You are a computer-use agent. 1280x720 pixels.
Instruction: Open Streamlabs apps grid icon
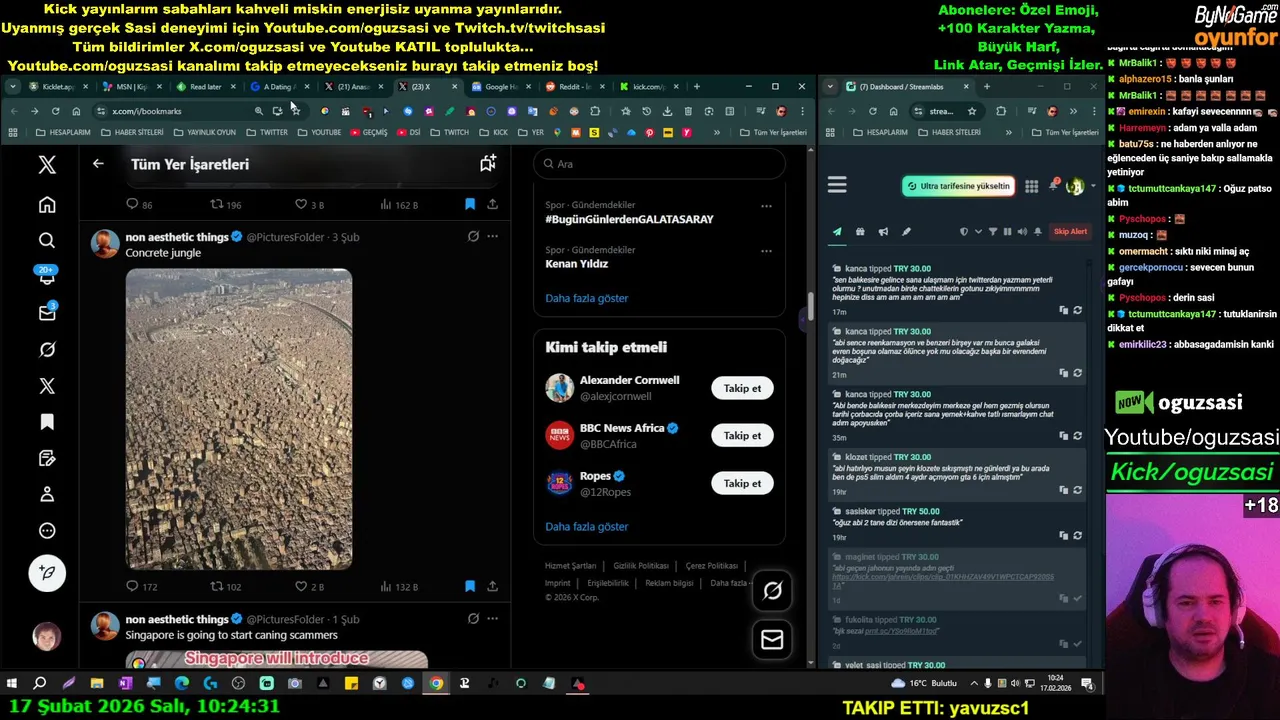tap(1031, 186)
